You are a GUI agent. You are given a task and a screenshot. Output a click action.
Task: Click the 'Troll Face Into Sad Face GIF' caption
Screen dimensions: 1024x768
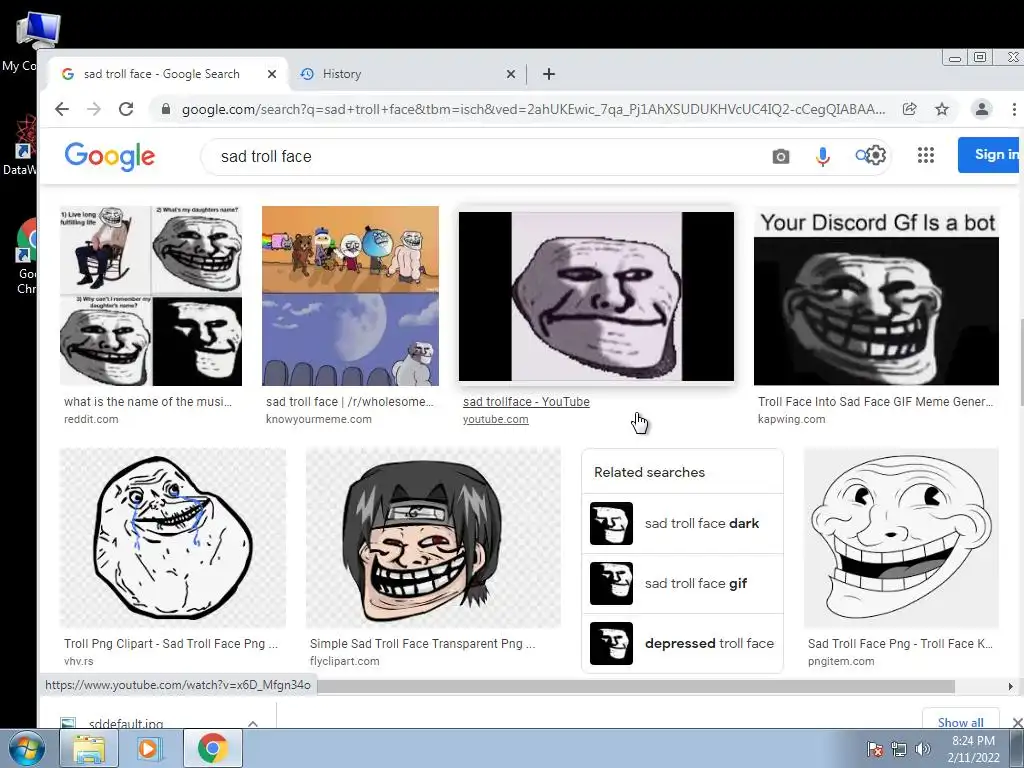(875, 402)
